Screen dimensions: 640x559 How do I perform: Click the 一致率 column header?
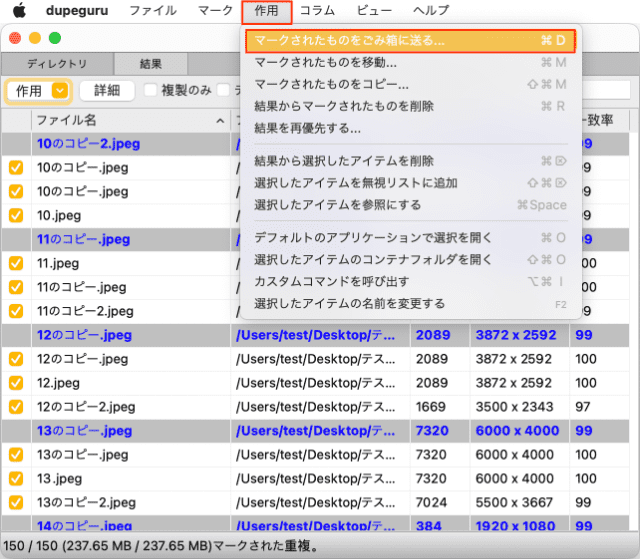[599, 120]
